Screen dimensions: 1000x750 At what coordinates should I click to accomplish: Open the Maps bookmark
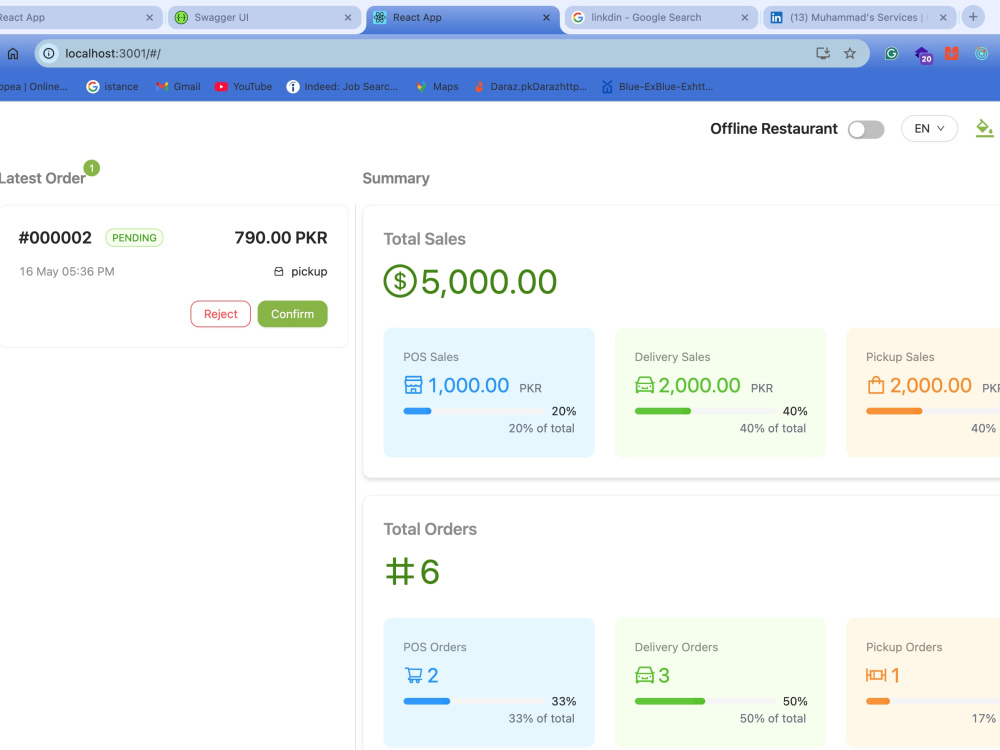(x=437, y=87)
